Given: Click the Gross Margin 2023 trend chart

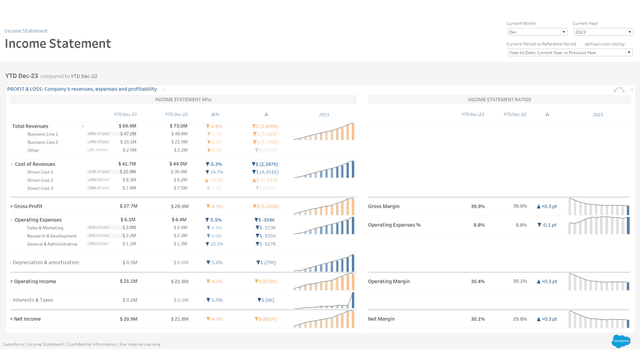Looking at the screenshot, I should coord(599,207).
